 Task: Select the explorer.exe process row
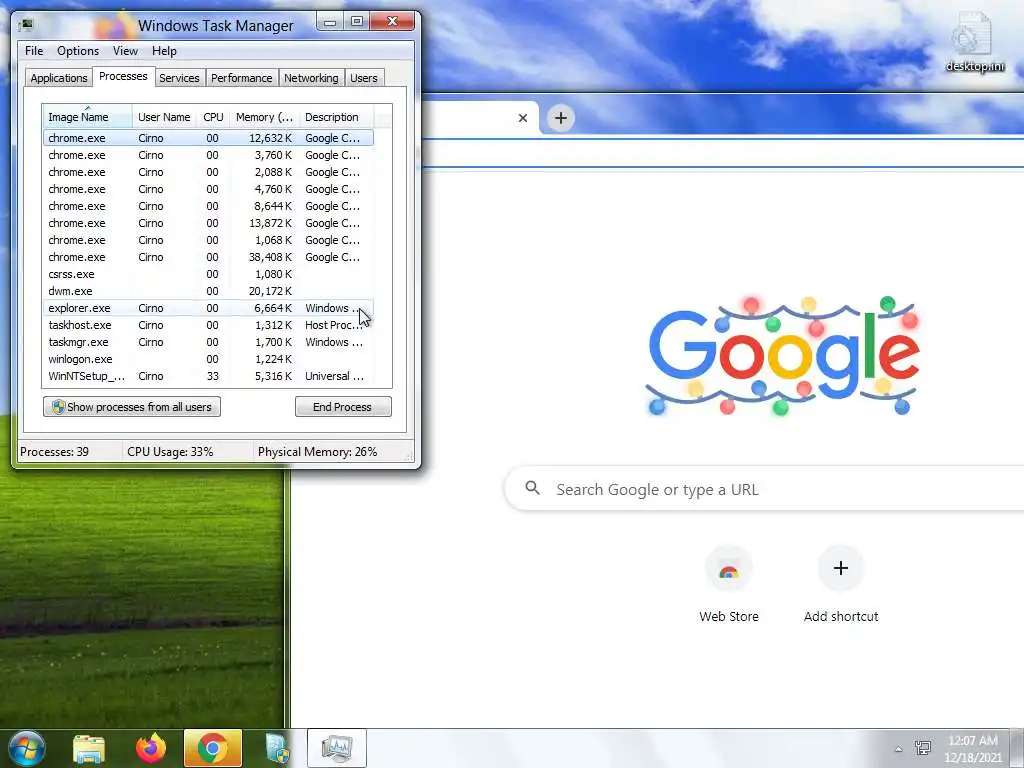click(208, 308)
